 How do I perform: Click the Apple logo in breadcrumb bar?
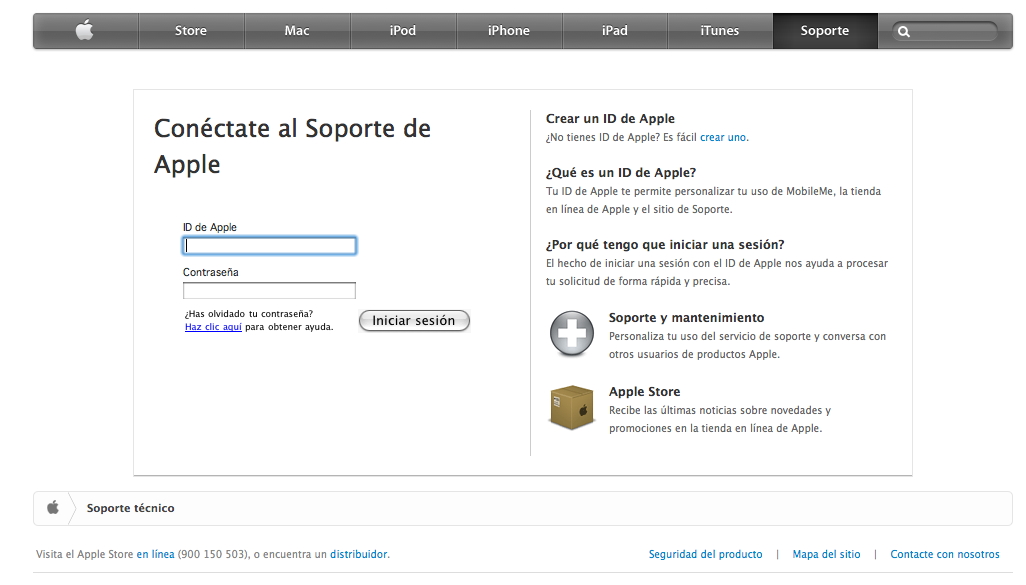(53, 508)
